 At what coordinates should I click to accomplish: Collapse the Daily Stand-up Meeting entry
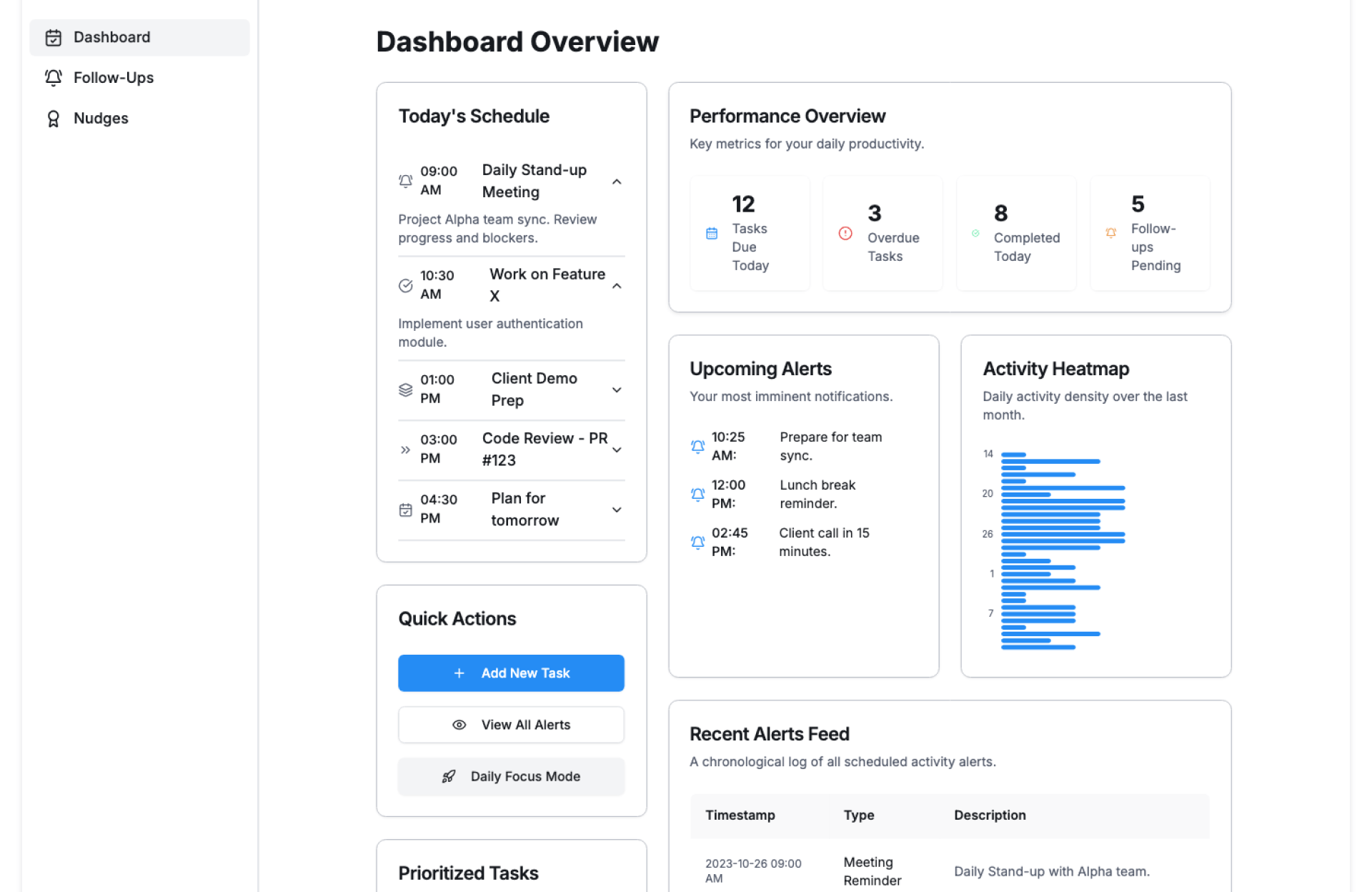(617, 182)
